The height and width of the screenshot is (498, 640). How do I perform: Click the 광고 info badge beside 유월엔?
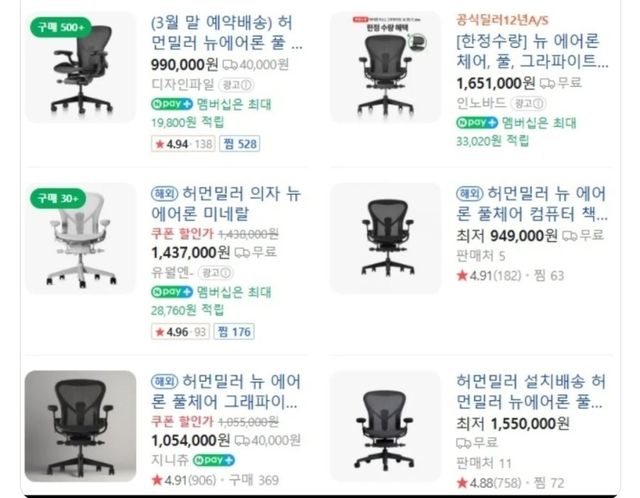tap(216, 273)
